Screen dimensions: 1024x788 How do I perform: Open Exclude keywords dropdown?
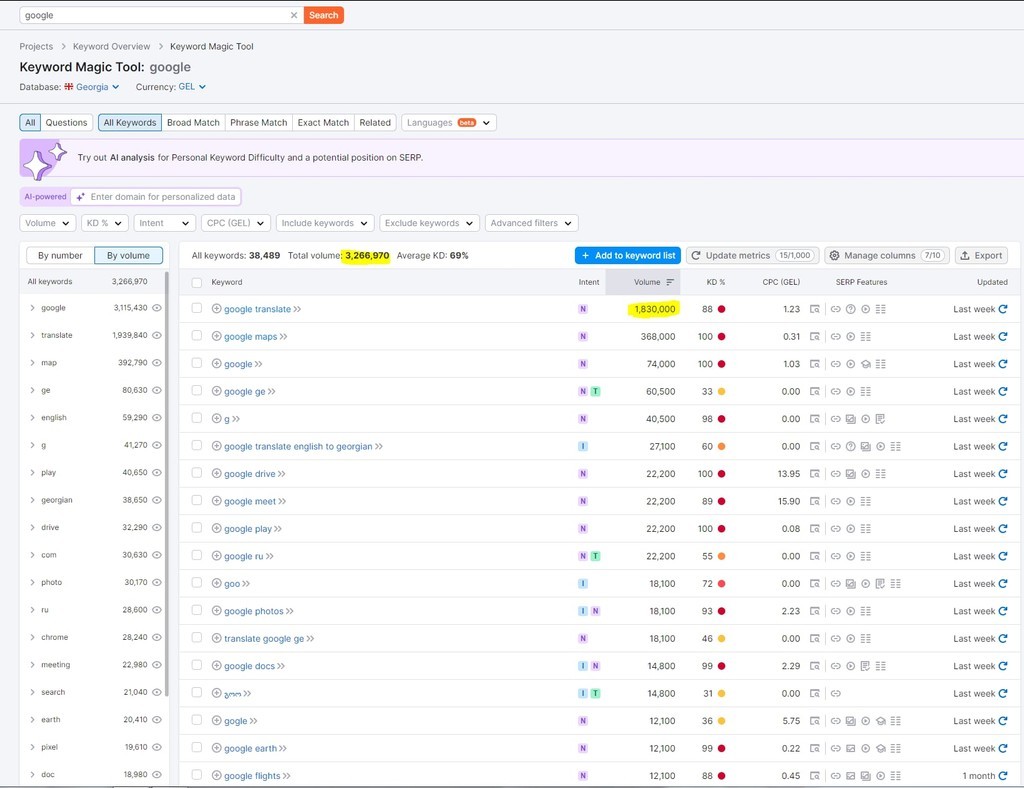[x=429, y=223]
